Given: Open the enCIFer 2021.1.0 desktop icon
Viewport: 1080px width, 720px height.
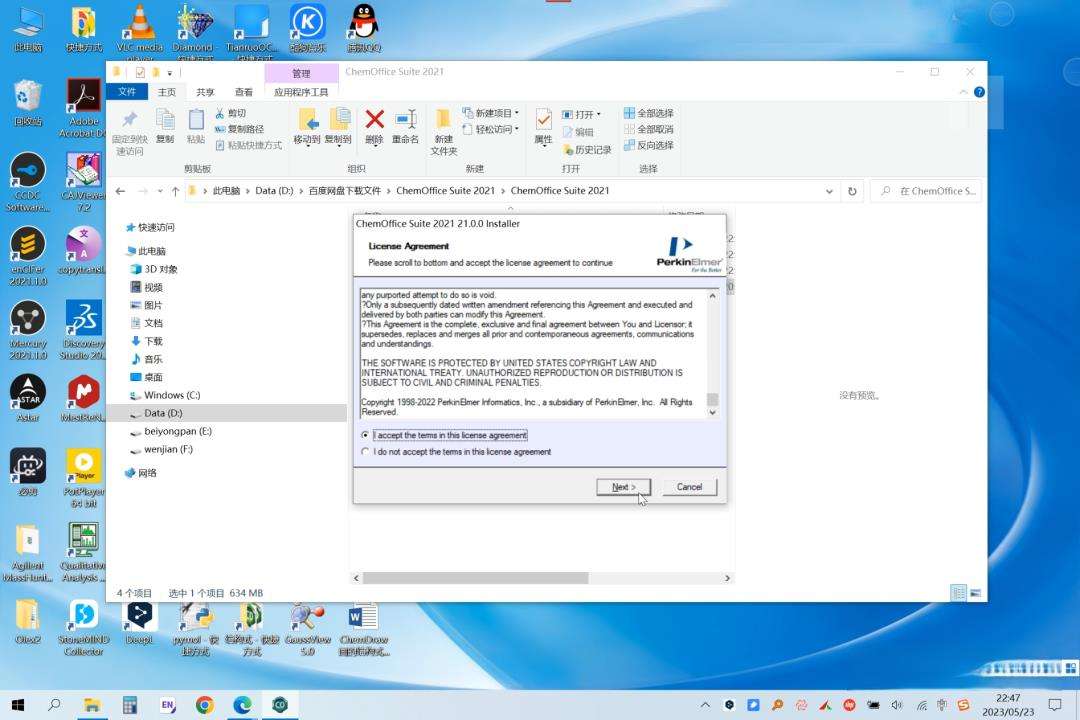Looking at the screenshot, I should tap(28, 256).
